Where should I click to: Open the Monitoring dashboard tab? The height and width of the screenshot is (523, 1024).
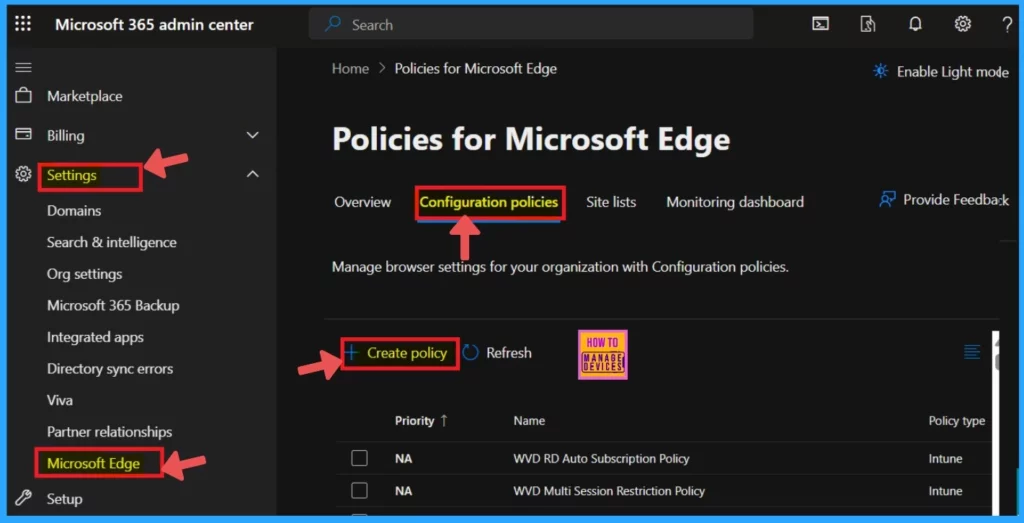pyautogui.click(x=735, y=202)
